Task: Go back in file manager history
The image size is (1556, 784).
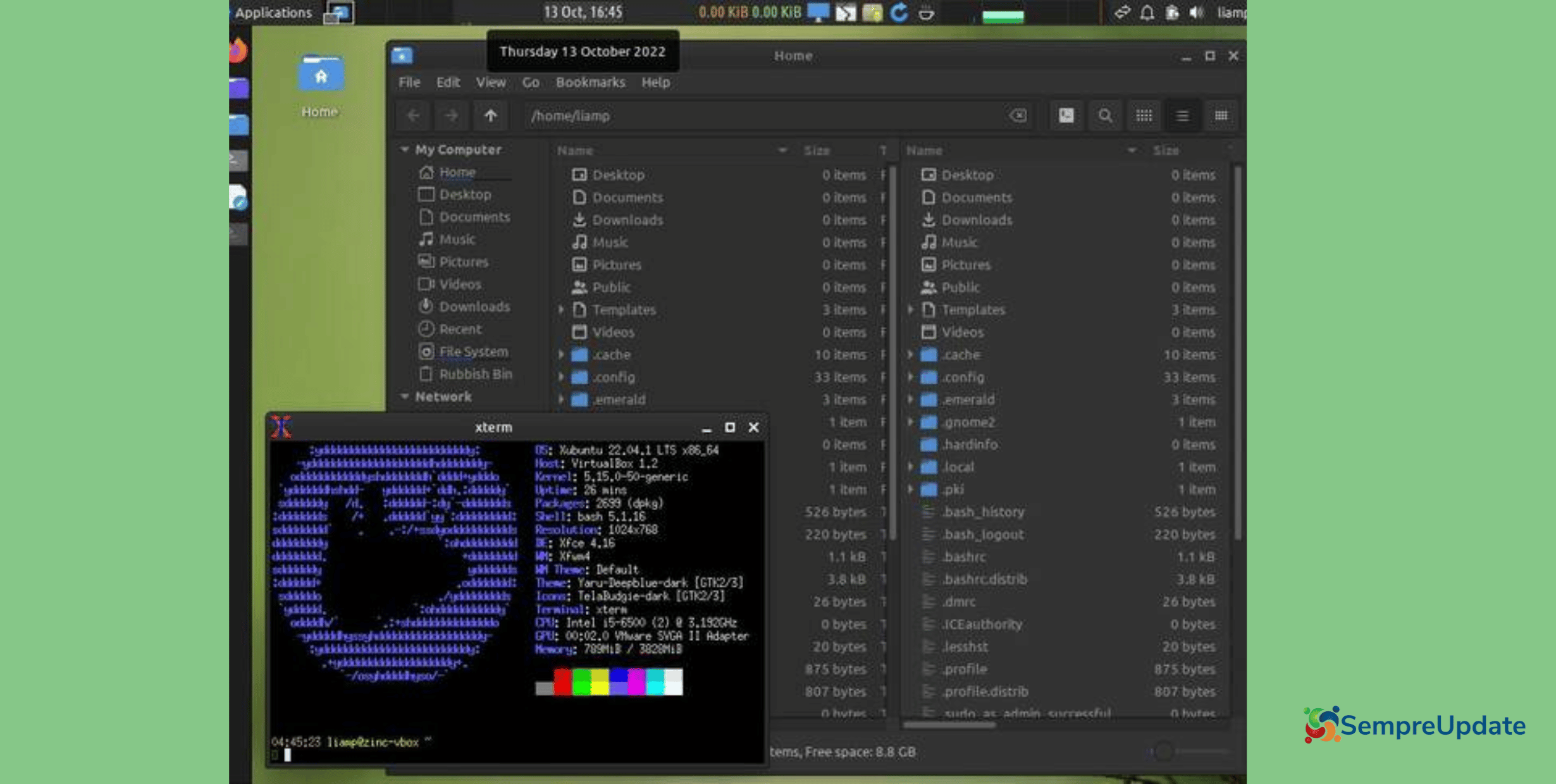Action: [x=413, y=116]
